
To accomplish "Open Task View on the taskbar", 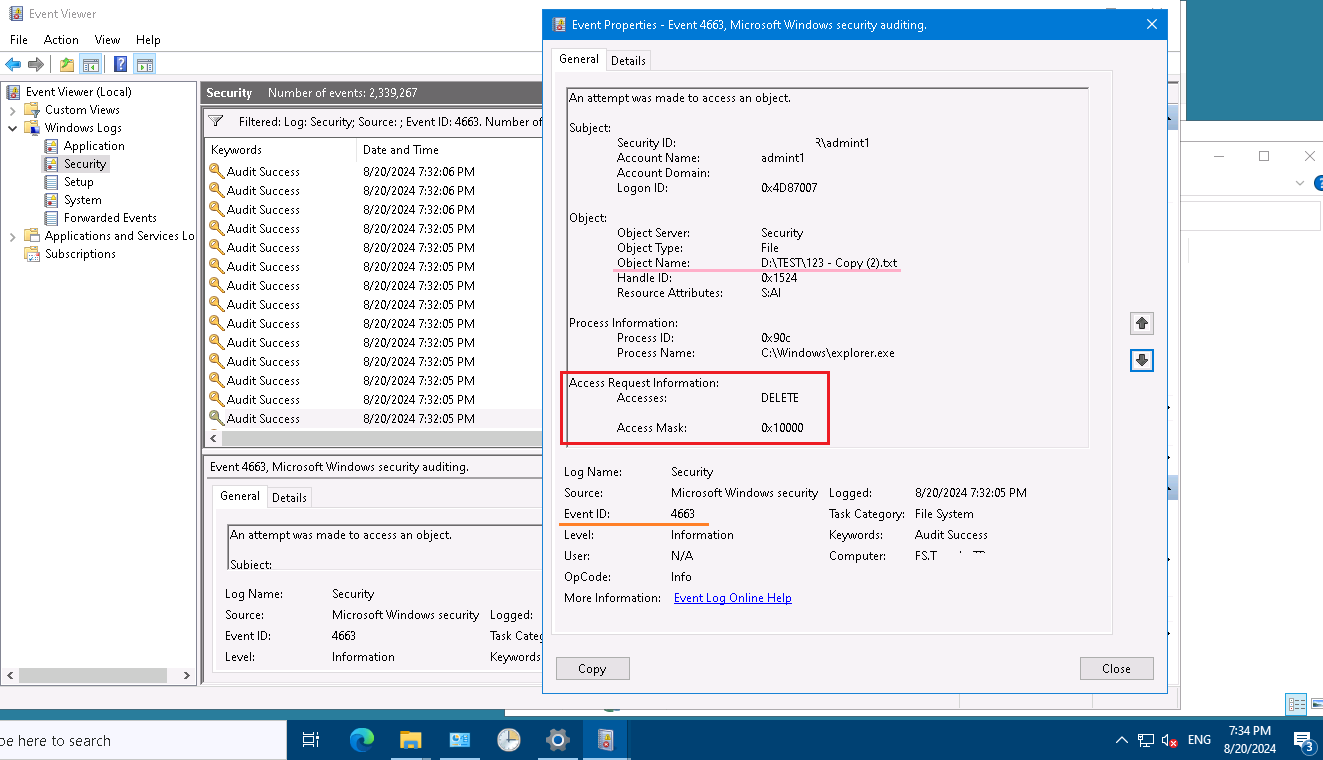I will pyautogui.click(x=311, y=740).
